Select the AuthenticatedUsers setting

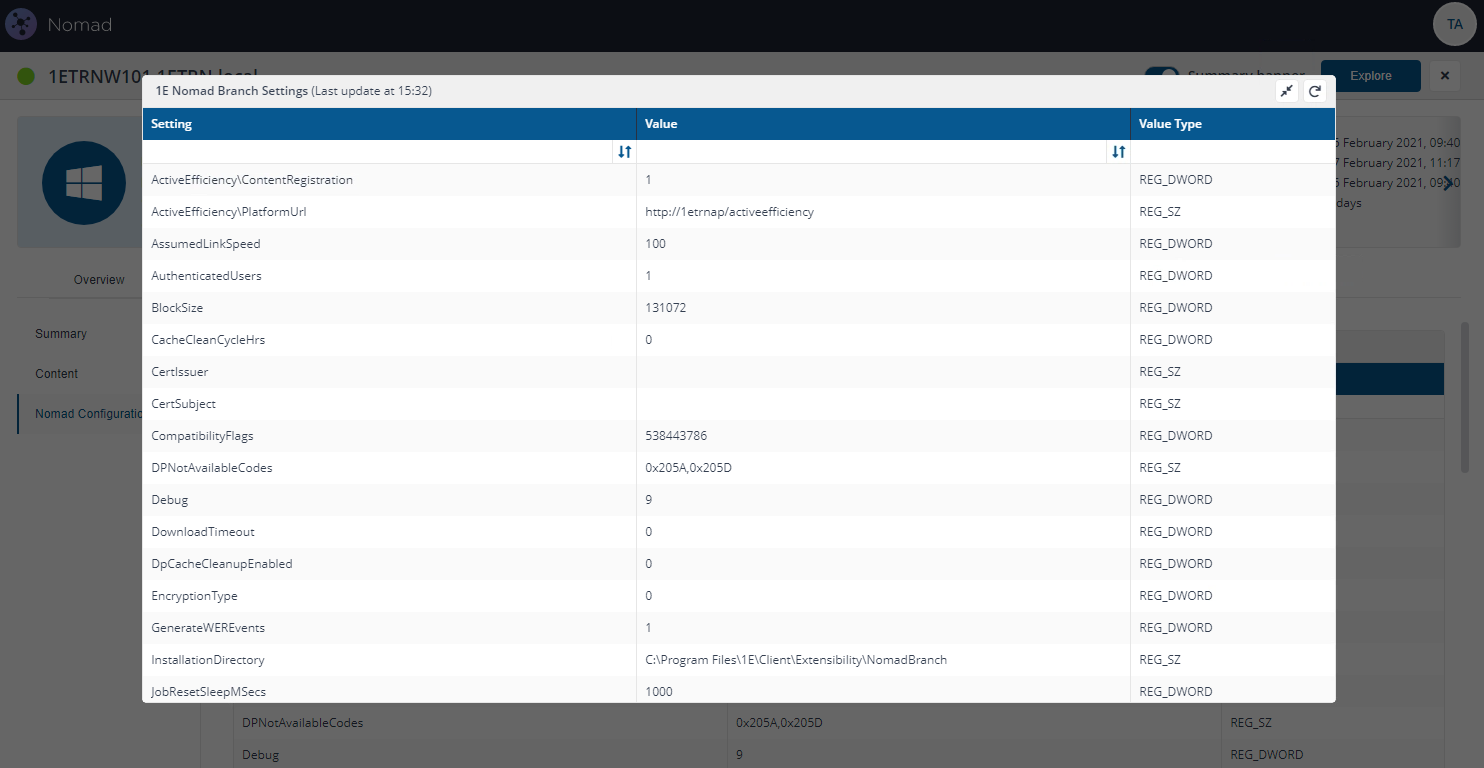[x=206, y=276]
